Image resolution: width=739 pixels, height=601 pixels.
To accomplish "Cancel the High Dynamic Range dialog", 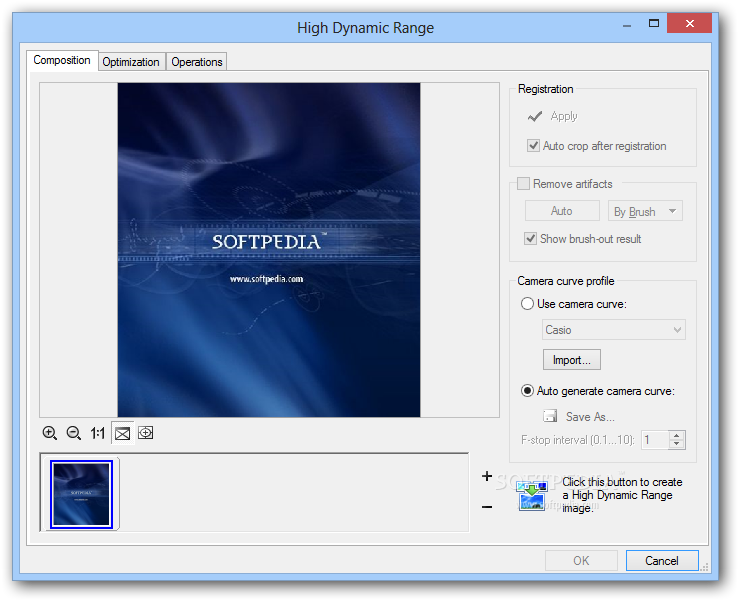I will point(662,560).
